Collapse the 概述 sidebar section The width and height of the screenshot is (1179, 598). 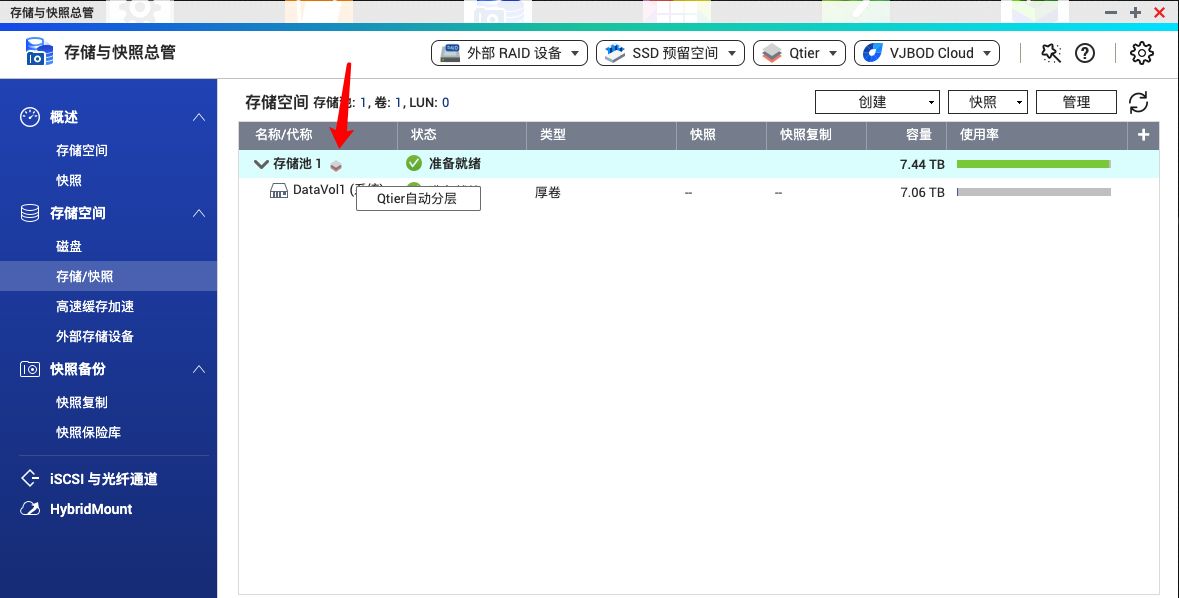point(199,118)
